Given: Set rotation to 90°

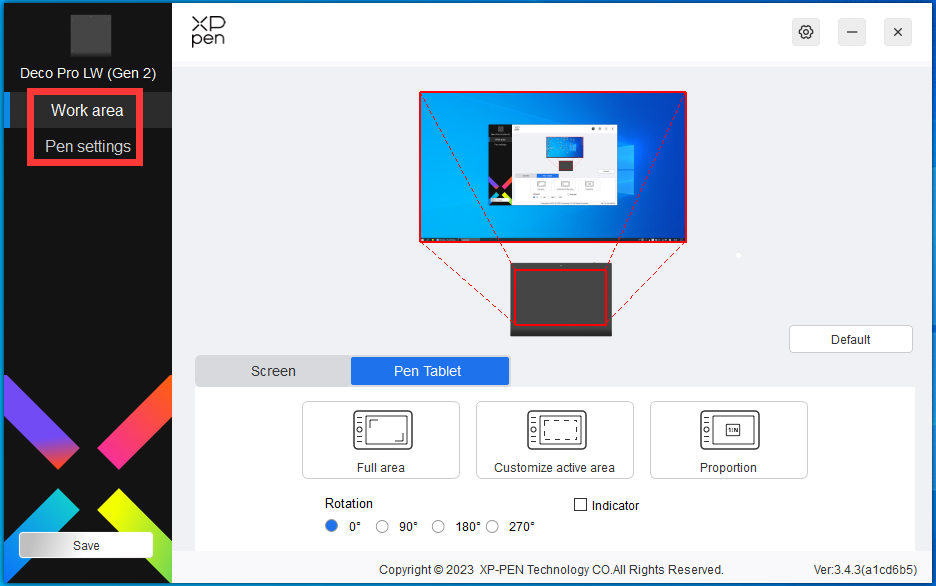Looking at the screenshot, I should click(382, 526).
